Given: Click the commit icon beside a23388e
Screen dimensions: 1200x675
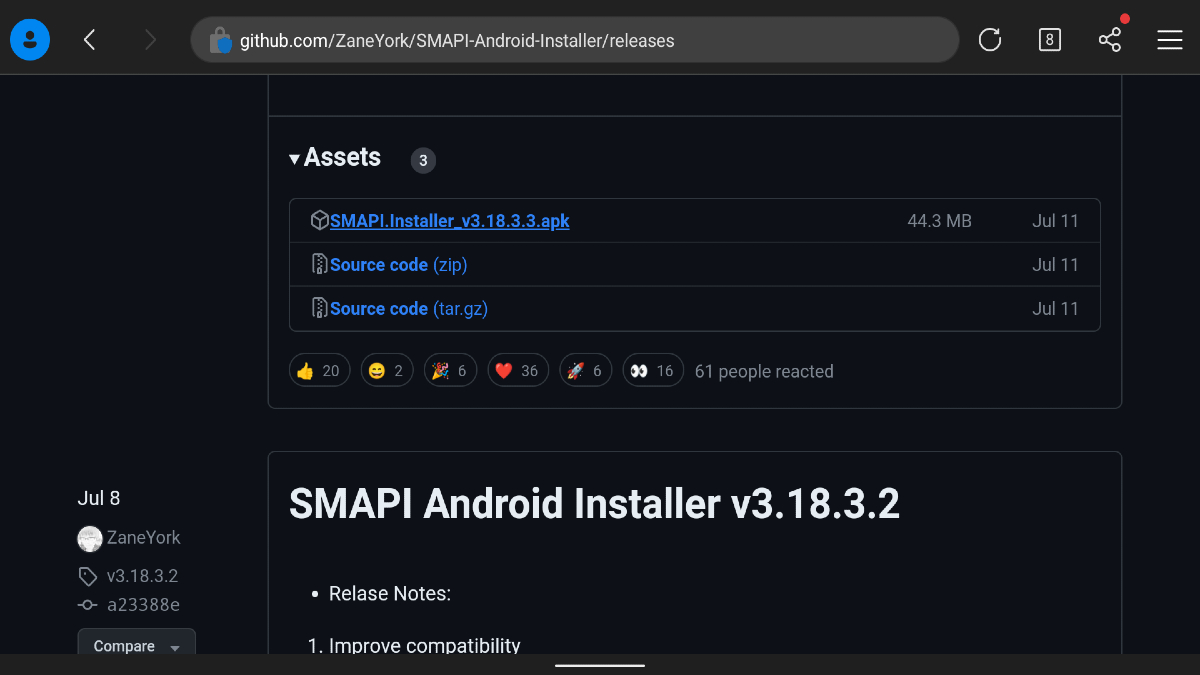Looking at the screenshot, I should point(87,604).
